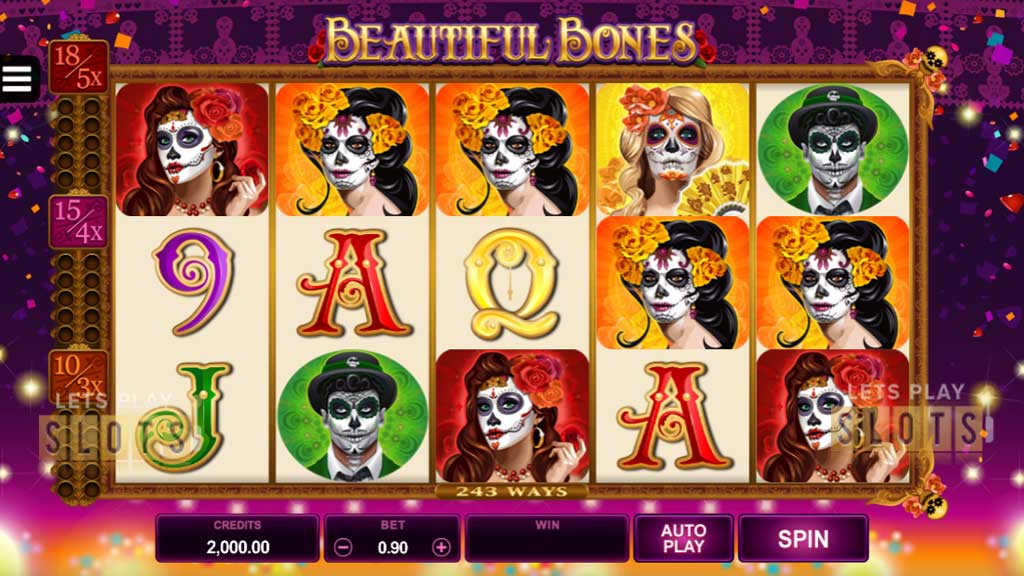This screenshot has height=576, width=1024.
Task: Click the green J symbol
Action: (185, 417)
